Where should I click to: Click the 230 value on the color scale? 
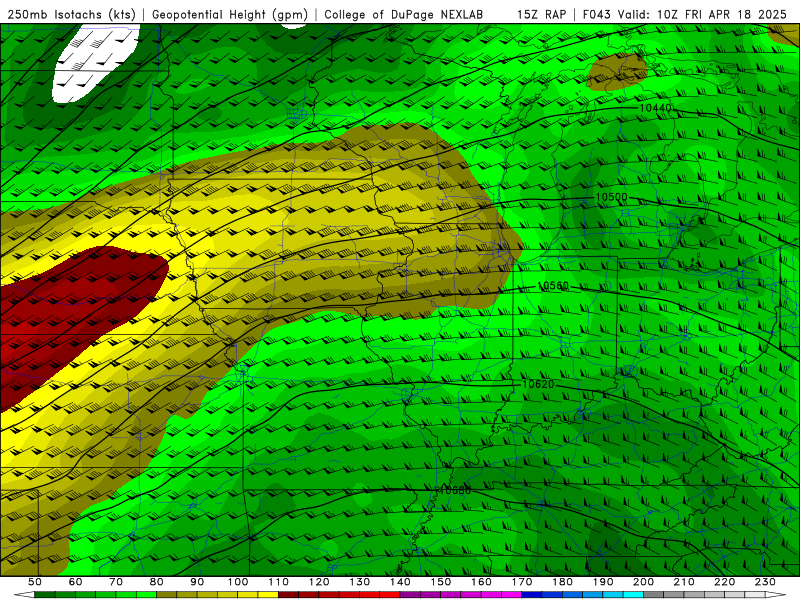coord(766,582)
